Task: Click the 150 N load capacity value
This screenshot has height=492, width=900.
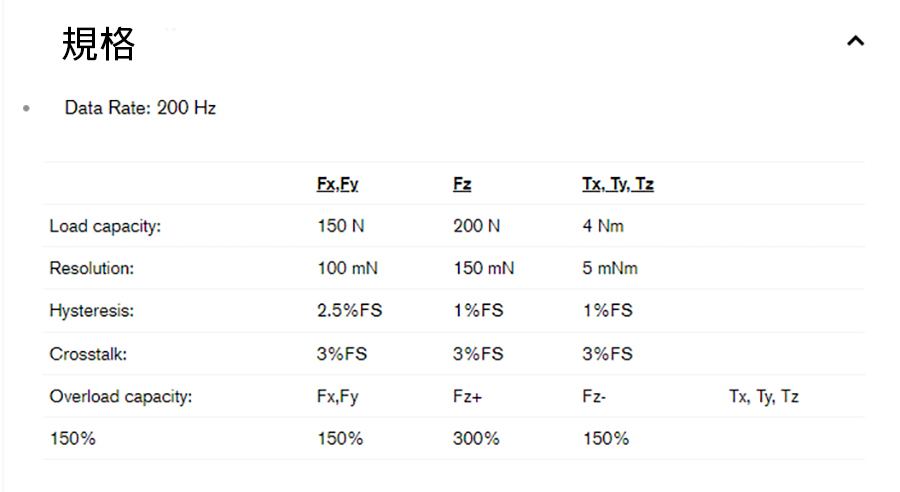Action: pyautogui.click(x=341, y=226)
